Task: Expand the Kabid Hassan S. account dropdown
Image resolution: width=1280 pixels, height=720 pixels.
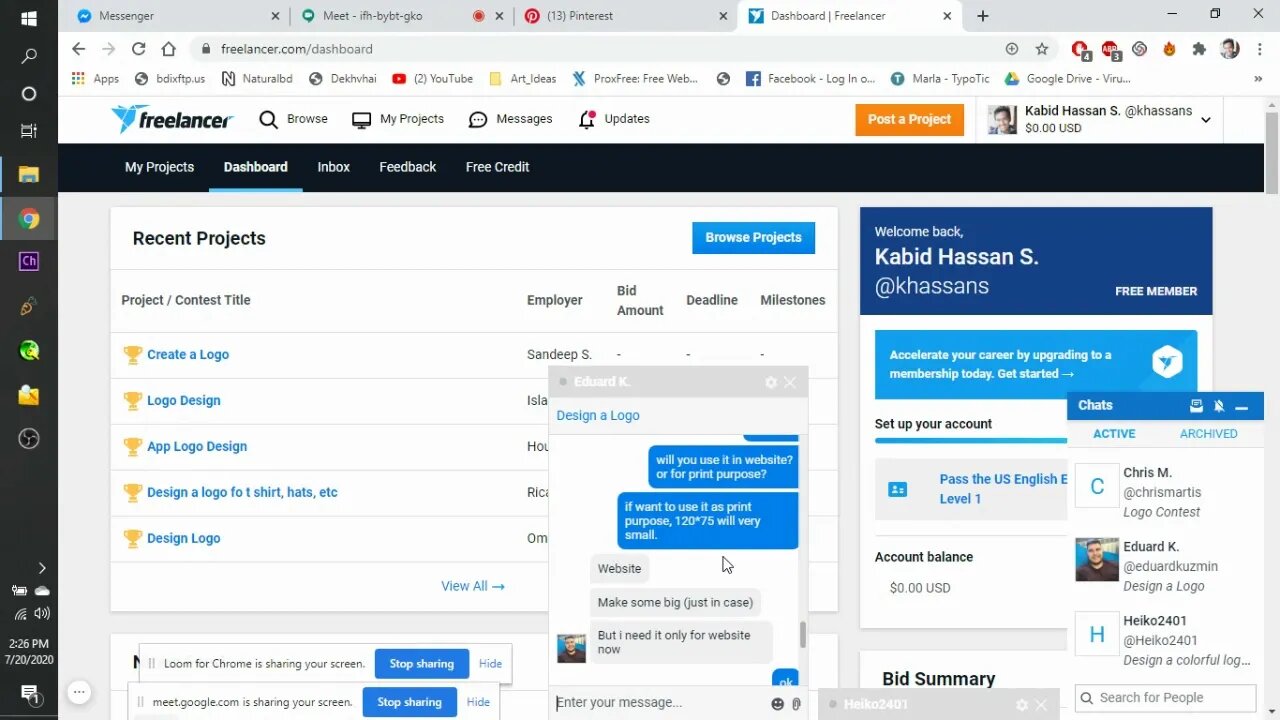Action: [x=1206, y=120]
